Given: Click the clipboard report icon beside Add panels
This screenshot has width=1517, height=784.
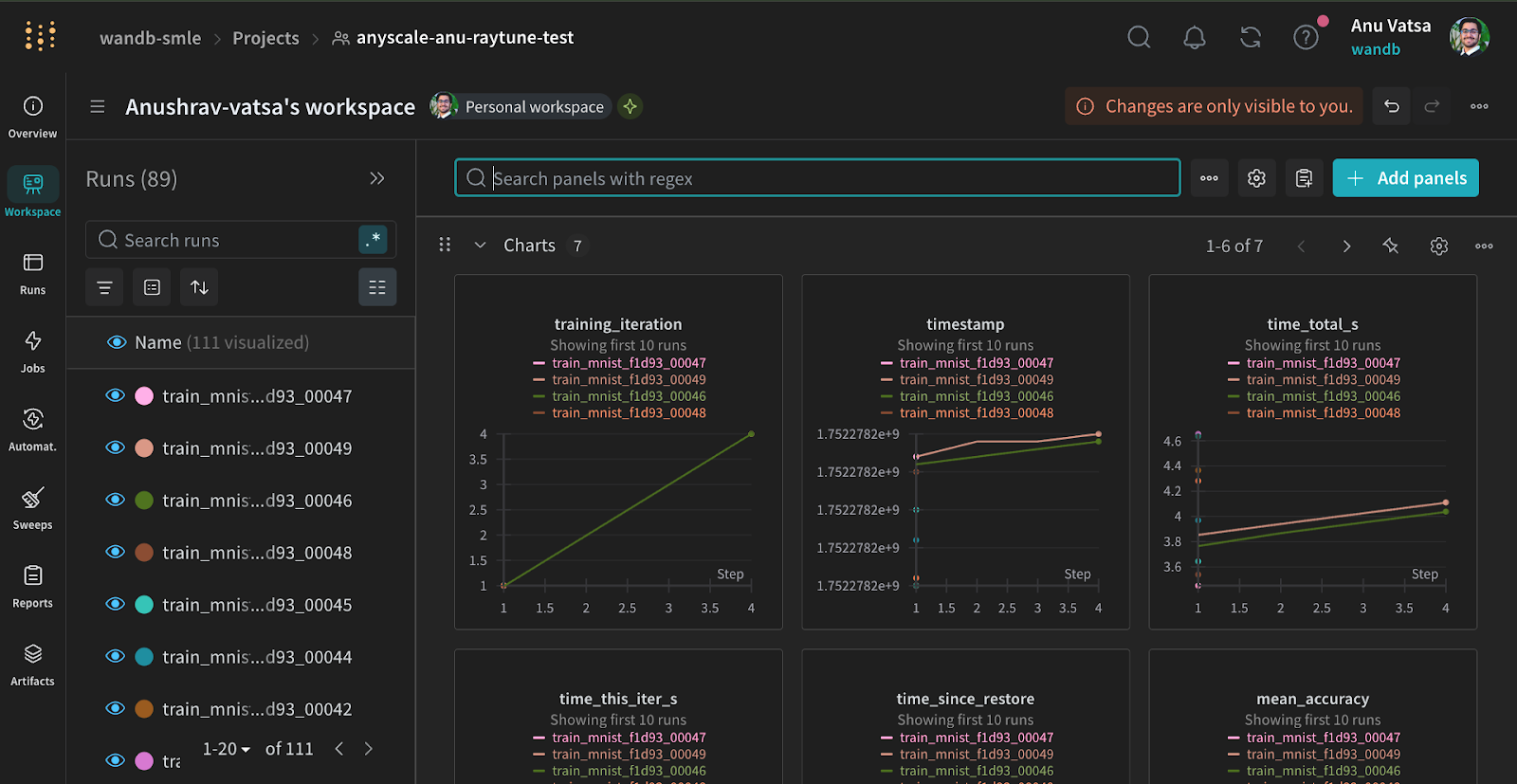Looking at the screenshot, I should pos(1304,178).
